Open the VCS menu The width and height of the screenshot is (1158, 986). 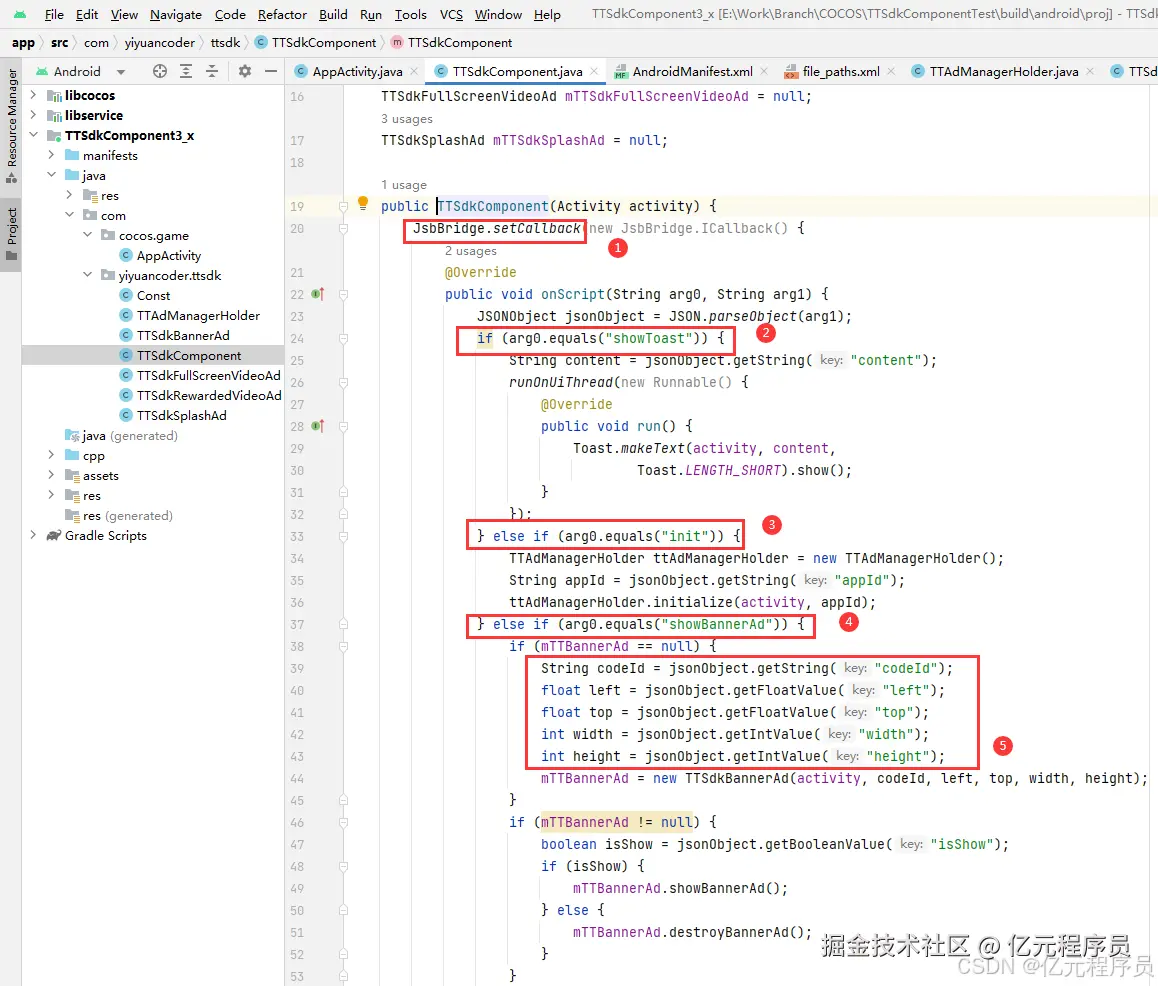451,15
